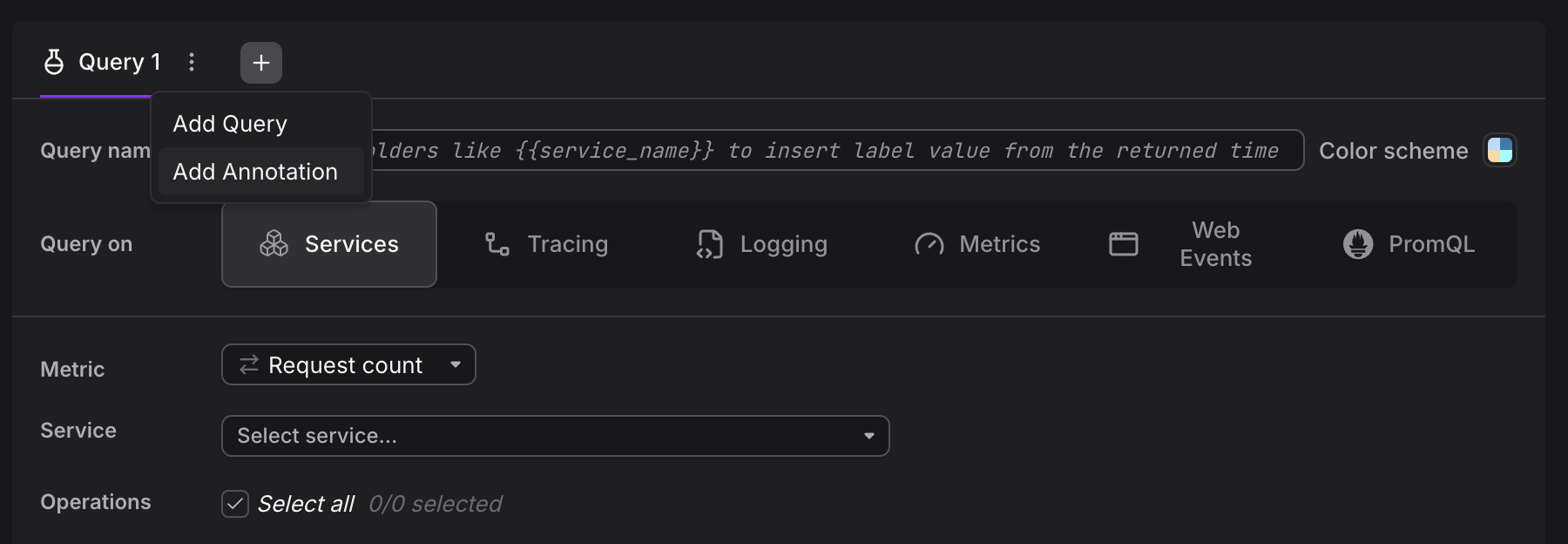Click the plus button to add a query
1568x544 pixels.
point(260,61)
